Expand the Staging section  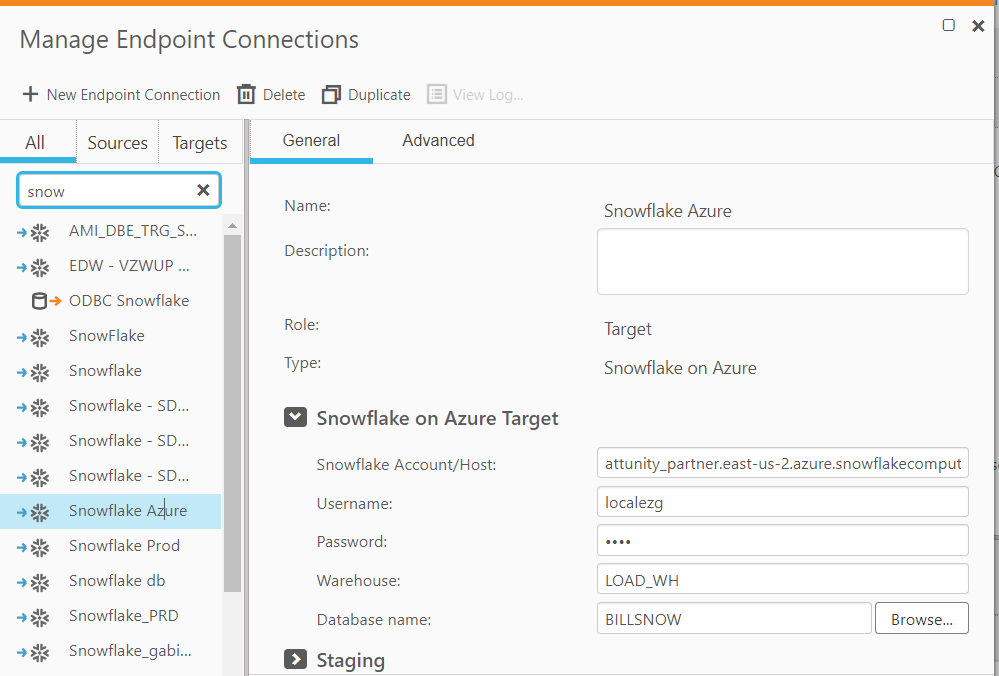click(x=295, y=659)
